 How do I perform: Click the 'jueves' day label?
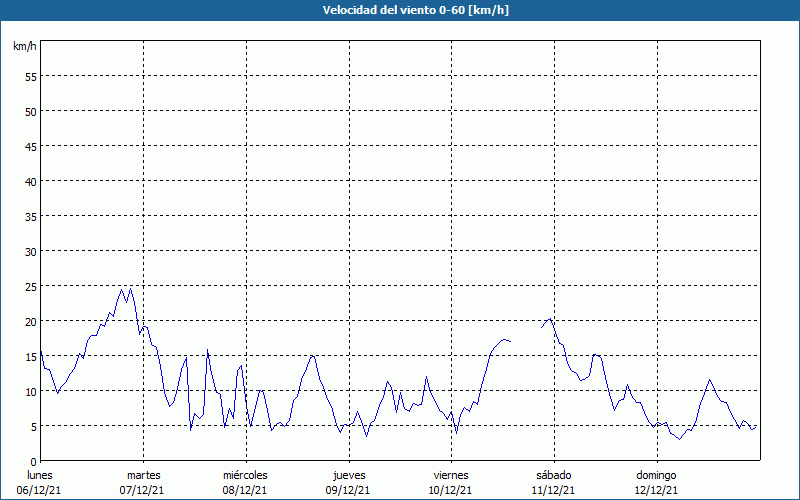click(x=349, y=475)
